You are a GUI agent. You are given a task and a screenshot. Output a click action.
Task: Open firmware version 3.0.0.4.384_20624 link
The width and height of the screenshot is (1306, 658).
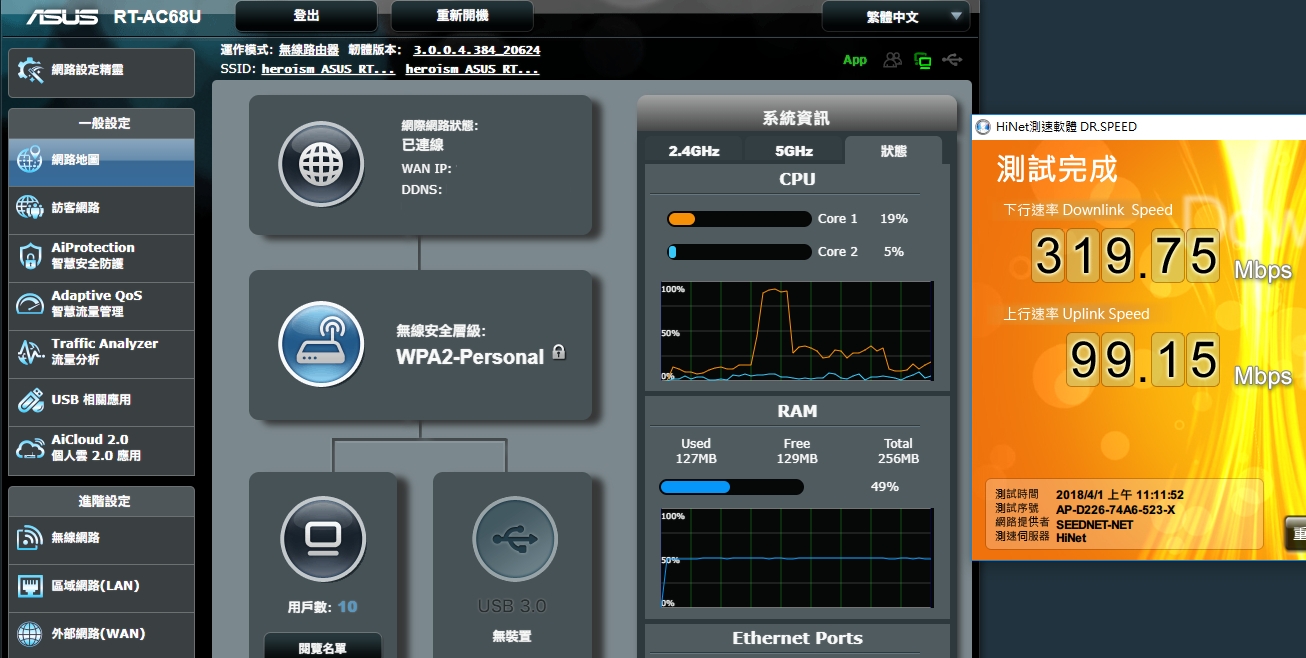(x=477, y=50)
